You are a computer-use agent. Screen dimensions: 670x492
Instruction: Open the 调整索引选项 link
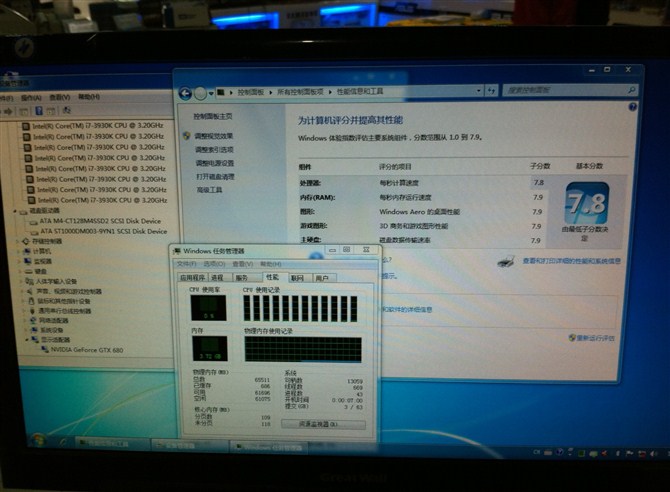[x=215, y=150]
